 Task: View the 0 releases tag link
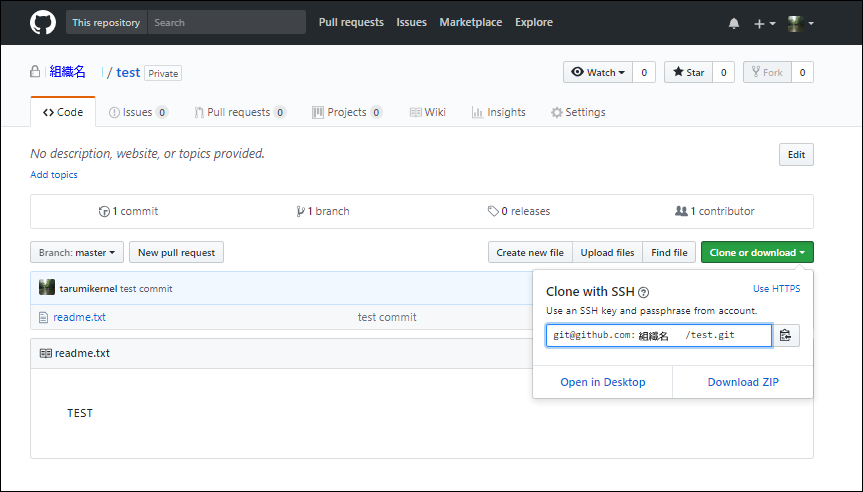pyautogui.click(x=519, y=211)
